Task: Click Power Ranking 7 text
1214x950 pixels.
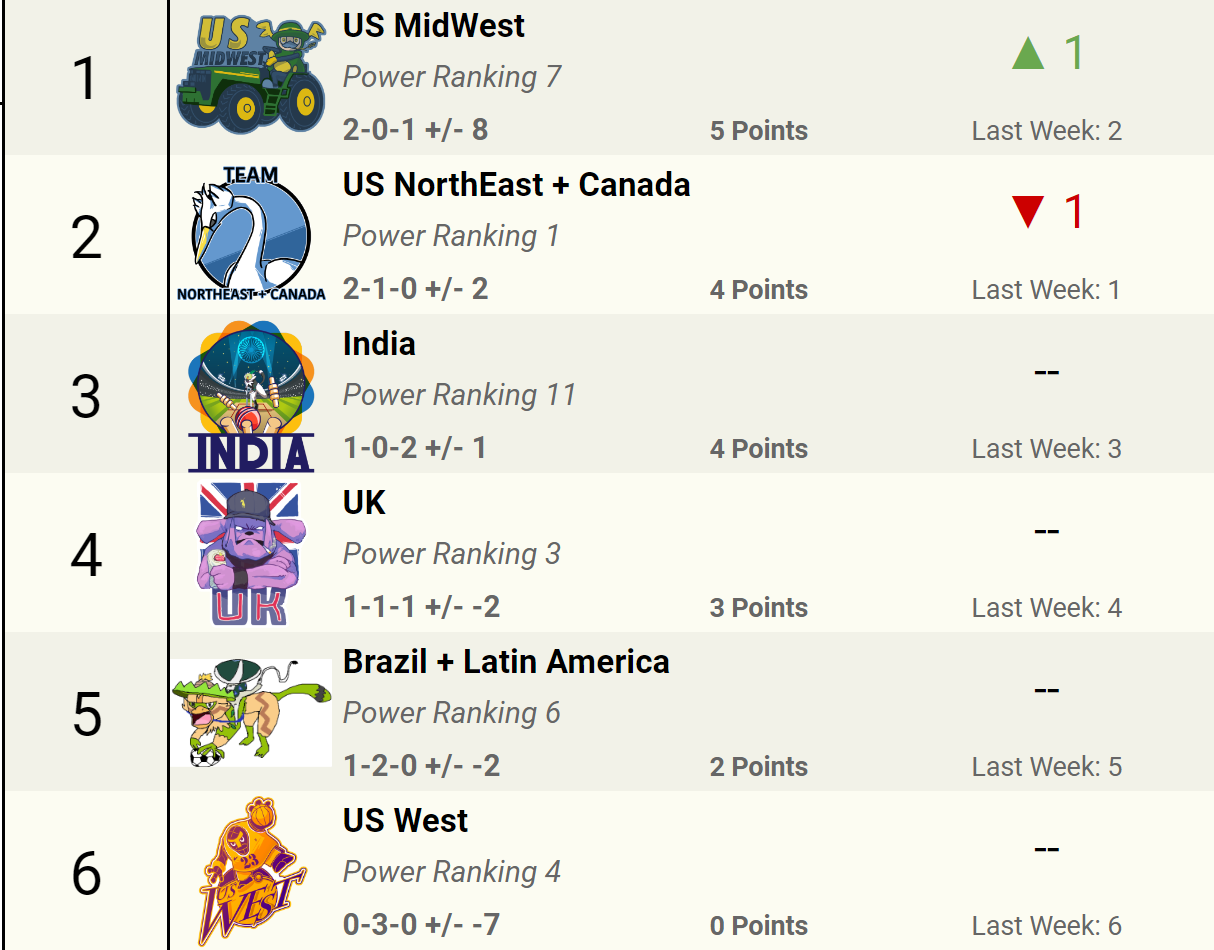Action: coord(452,77)
